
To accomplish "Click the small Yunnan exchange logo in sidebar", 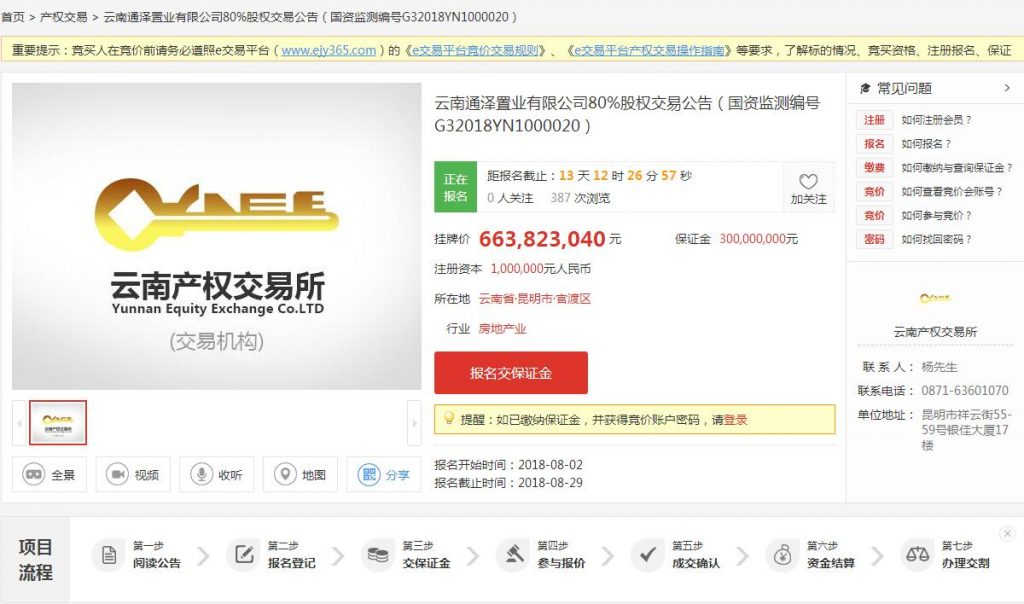I will pyautogui.click(x=935, y=298).
